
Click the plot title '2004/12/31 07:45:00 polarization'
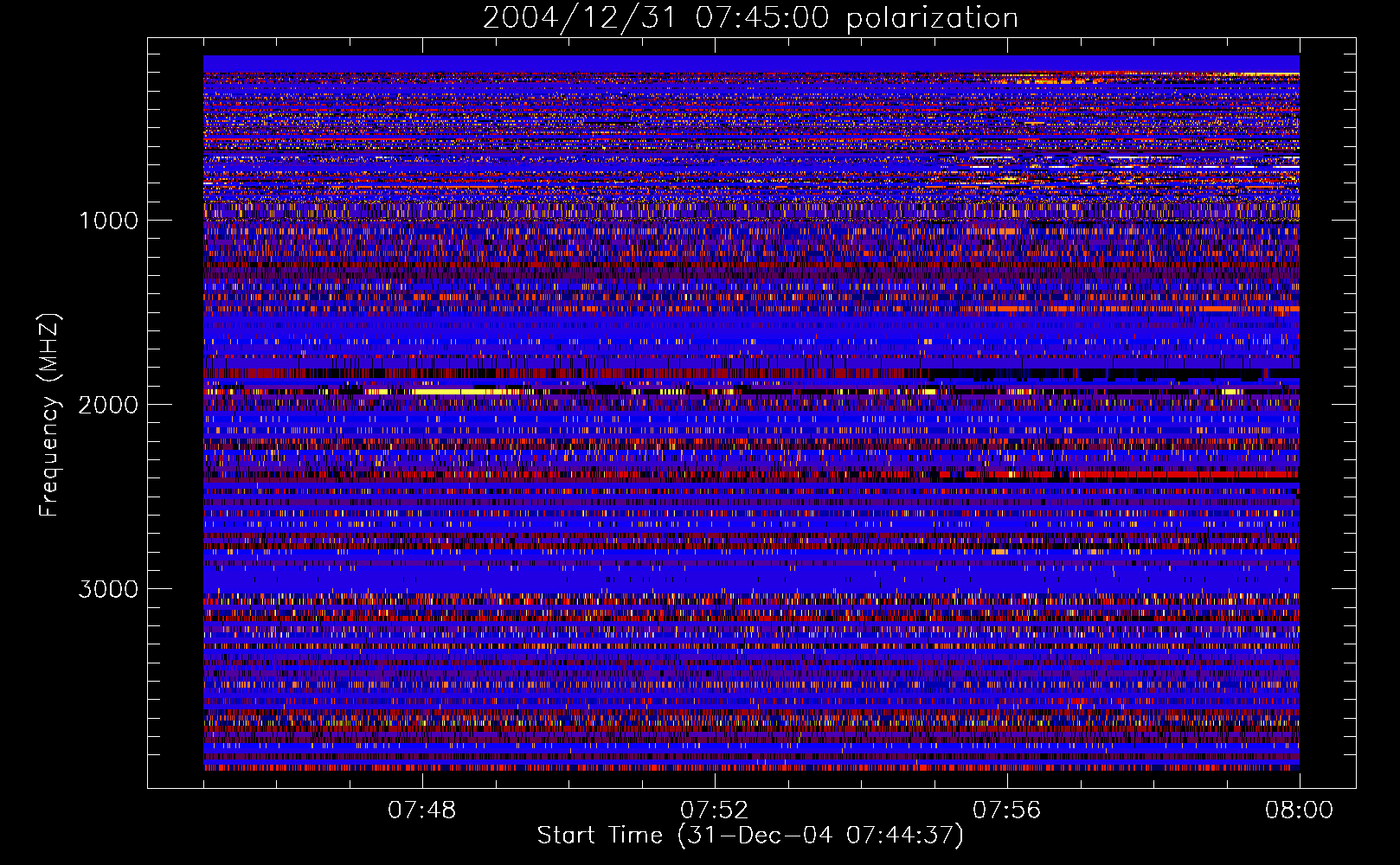(750, 17)
